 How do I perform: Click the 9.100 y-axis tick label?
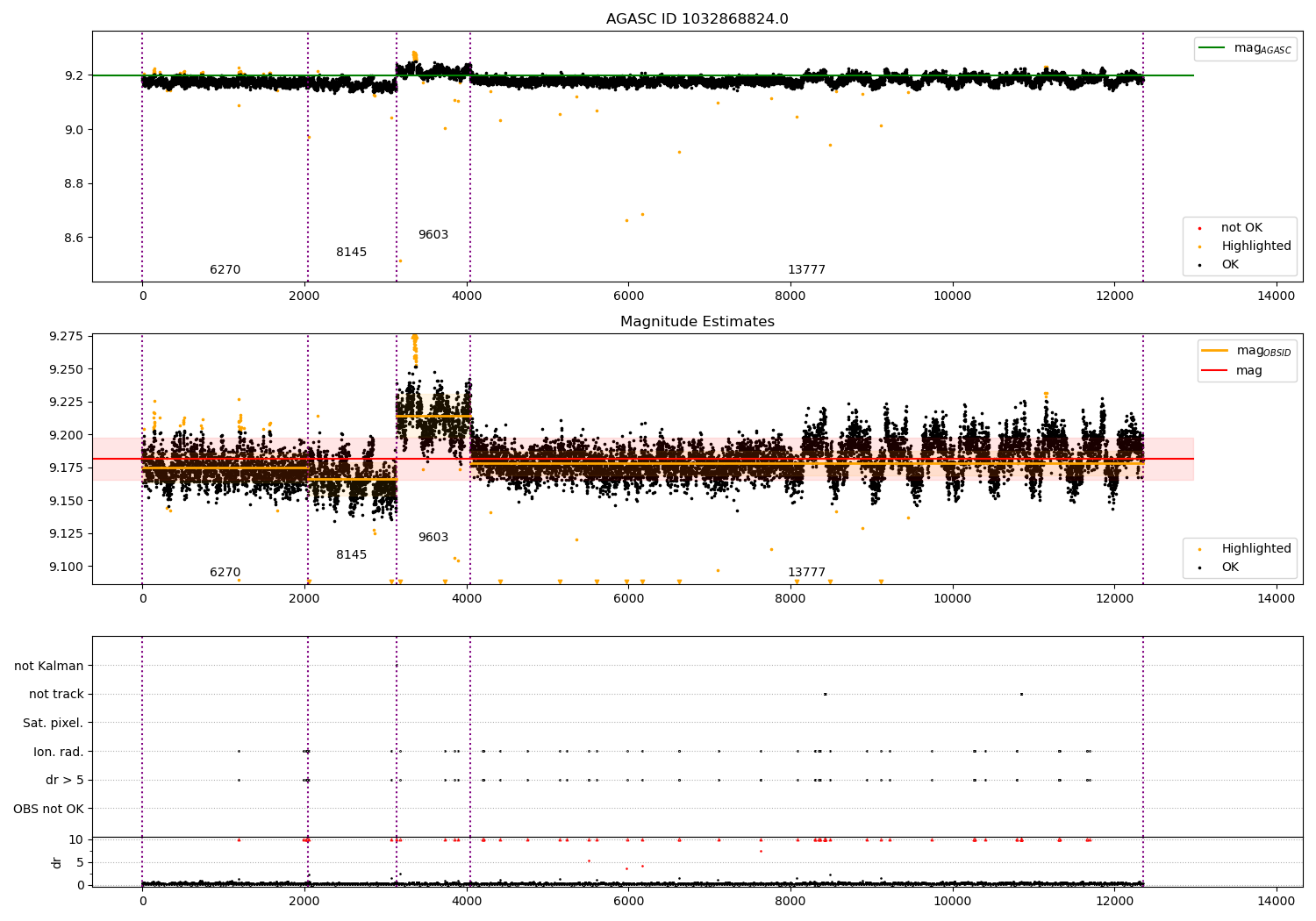click(67, 567)
